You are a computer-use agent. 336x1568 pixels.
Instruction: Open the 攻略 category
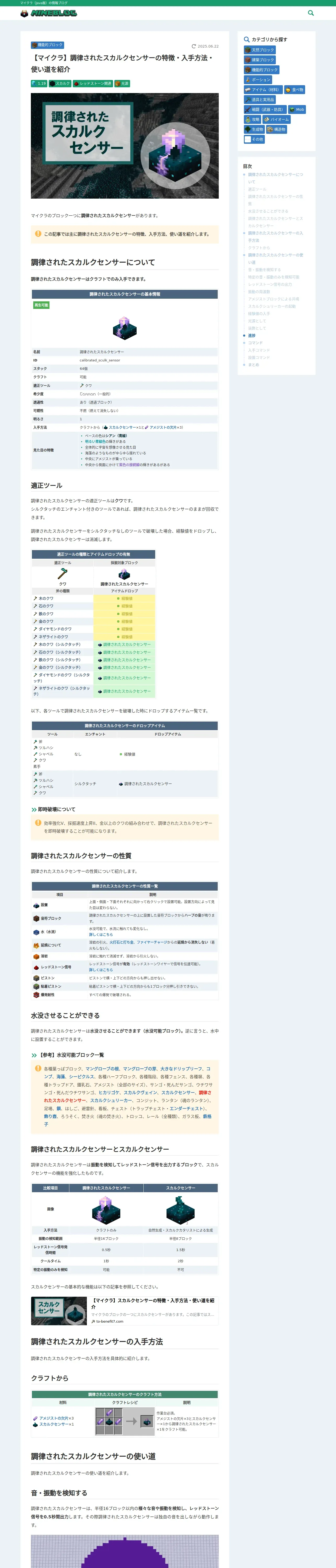click(253, 119)
